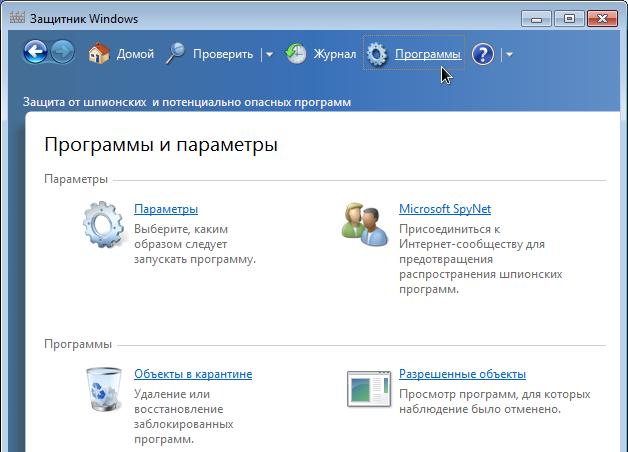The width and height of the screenshot is (628, 452).
Task: Click the text Просмотр программ, для которых
Action: click(495, 394)
